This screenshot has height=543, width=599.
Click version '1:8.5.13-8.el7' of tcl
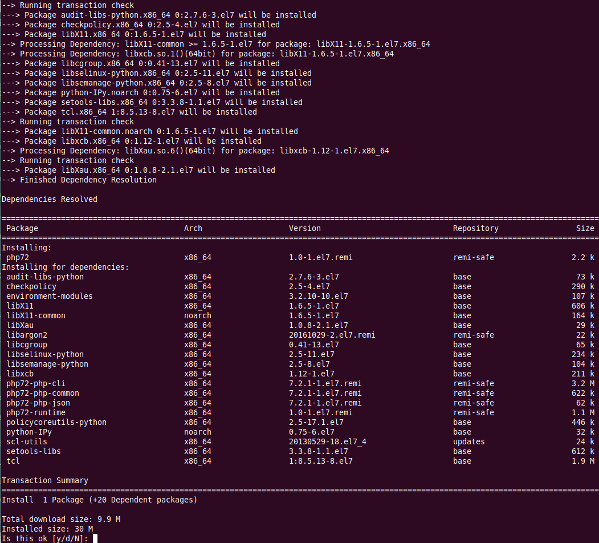click(x=321, y=461)
